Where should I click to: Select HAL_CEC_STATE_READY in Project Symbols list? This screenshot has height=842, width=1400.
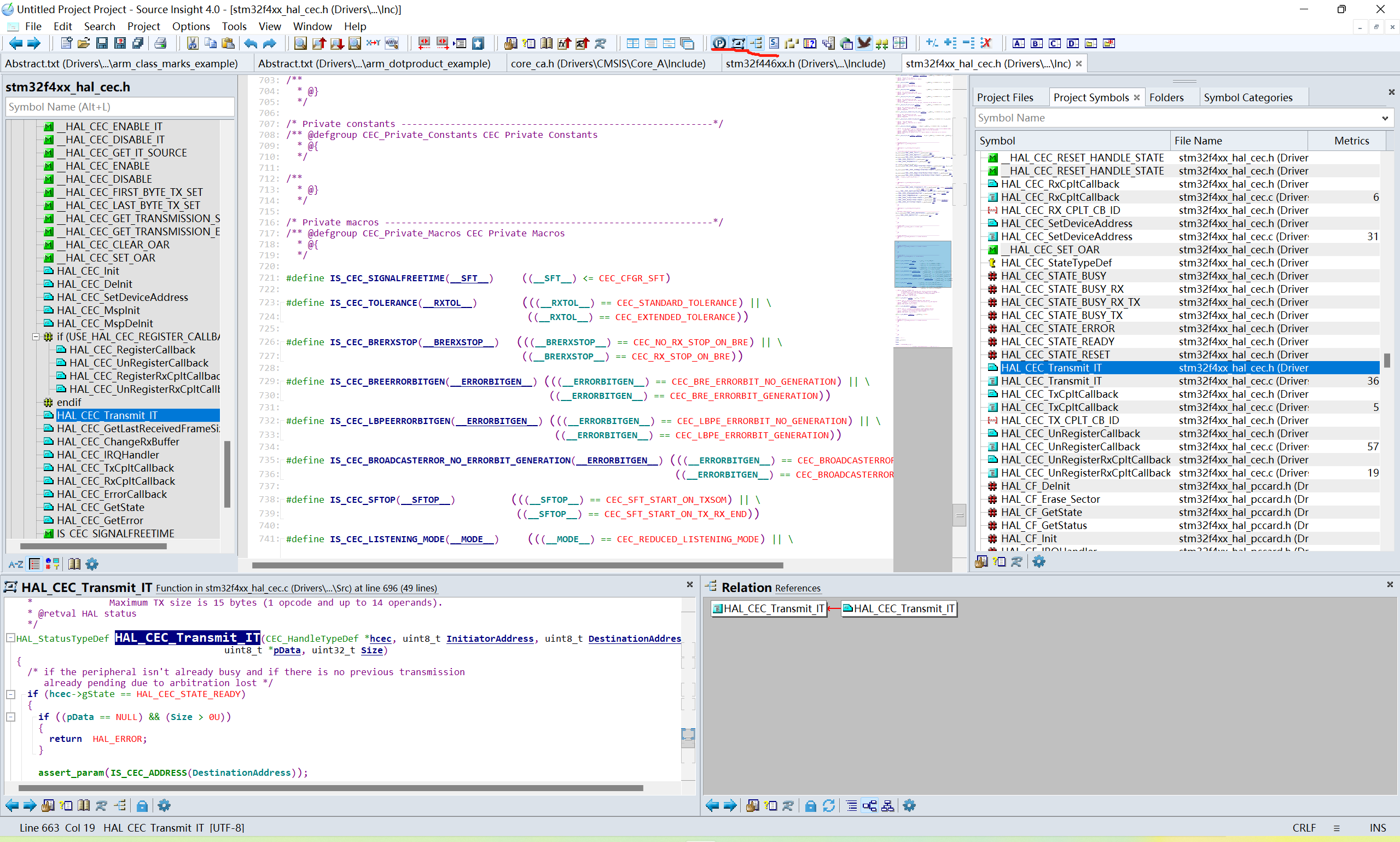(1058, 341)
